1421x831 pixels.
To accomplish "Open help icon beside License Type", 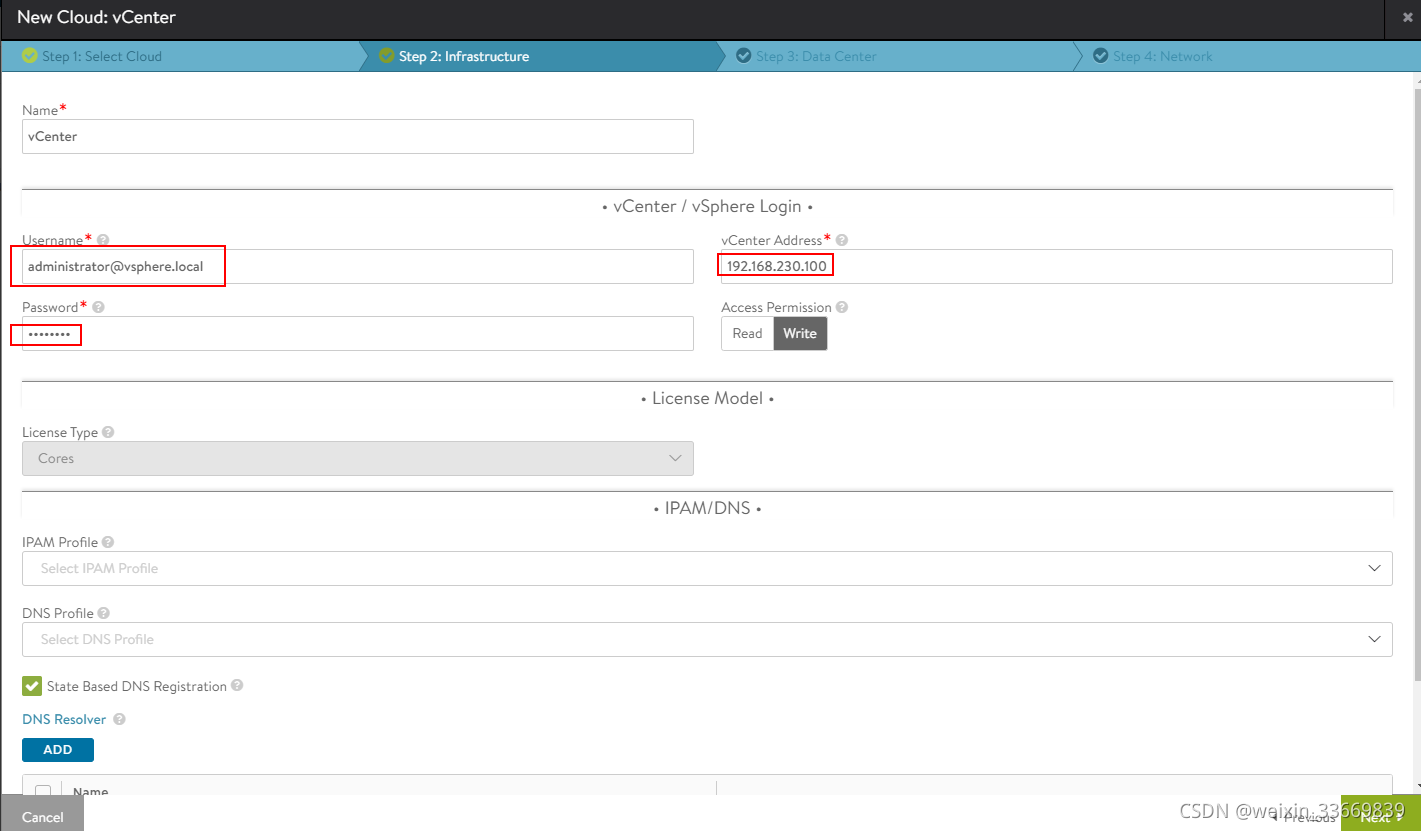I will pyautogui.click(x=108, y=432).
